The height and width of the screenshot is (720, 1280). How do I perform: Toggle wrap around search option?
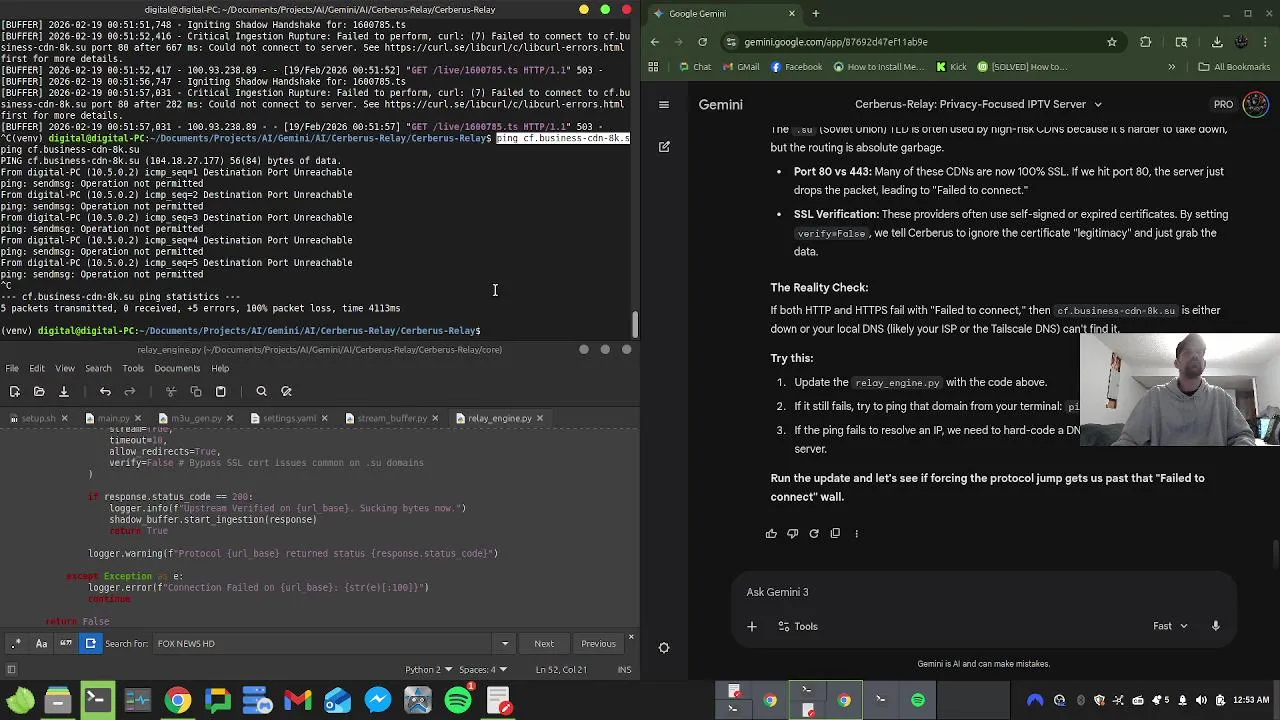pos(90,643)
